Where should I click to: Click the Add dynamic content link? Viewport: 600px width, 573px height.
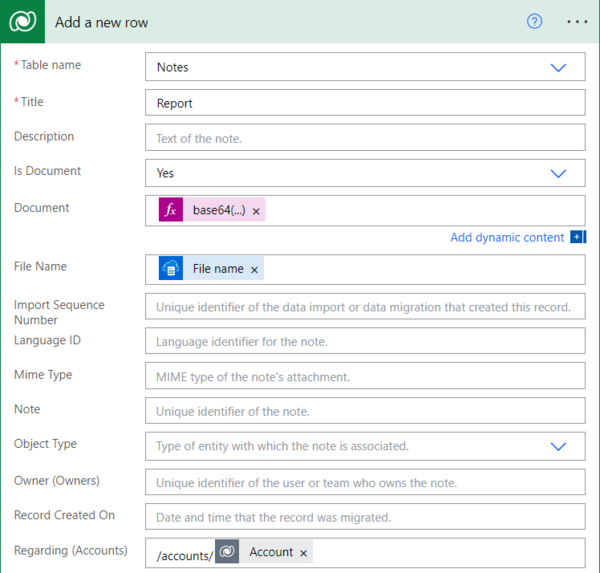[507, 237]
